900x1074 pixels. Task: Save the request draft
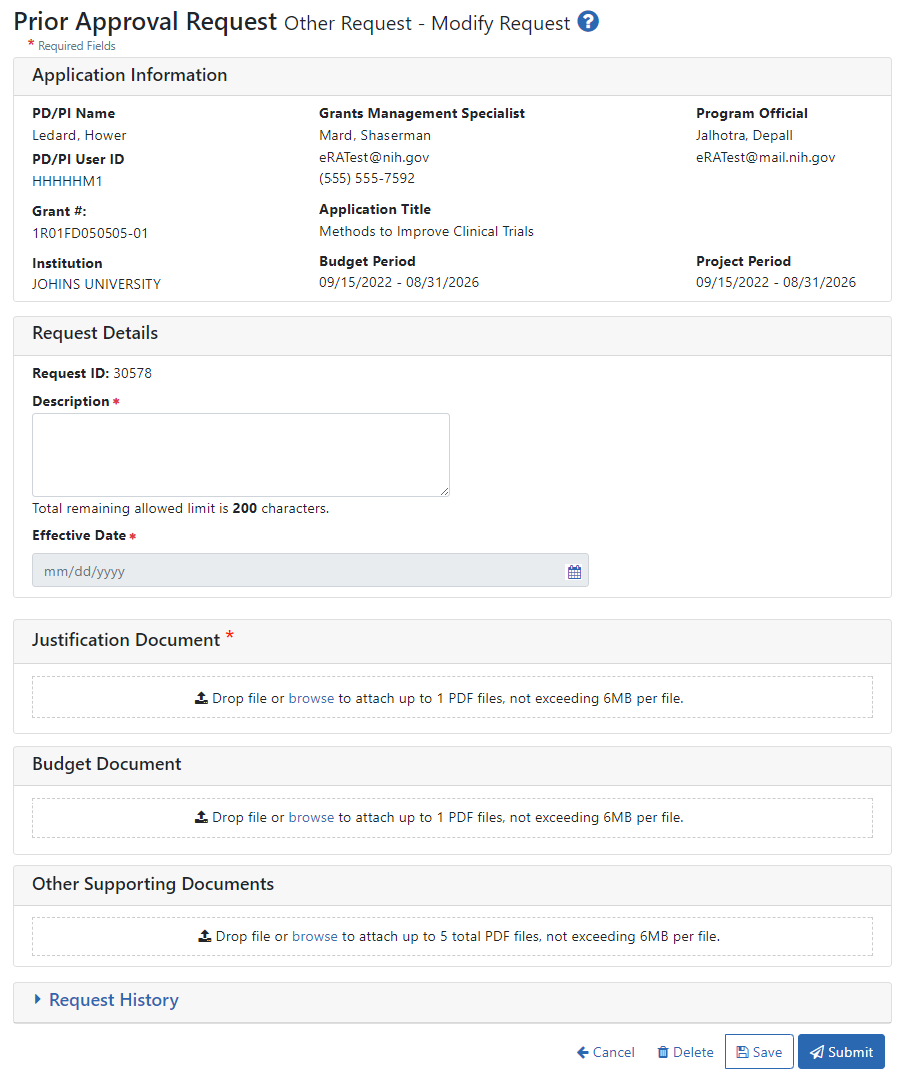coord(759,1052)
